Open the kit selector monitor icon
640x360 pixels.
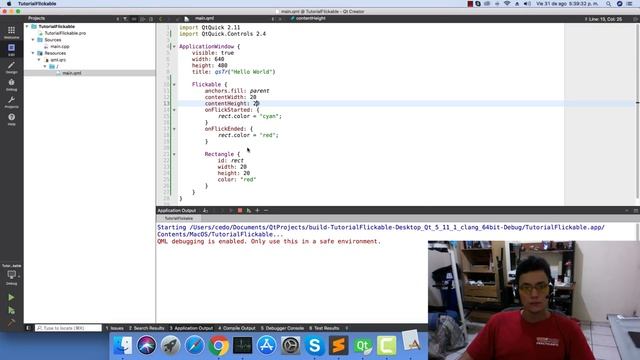pos(11,275)
